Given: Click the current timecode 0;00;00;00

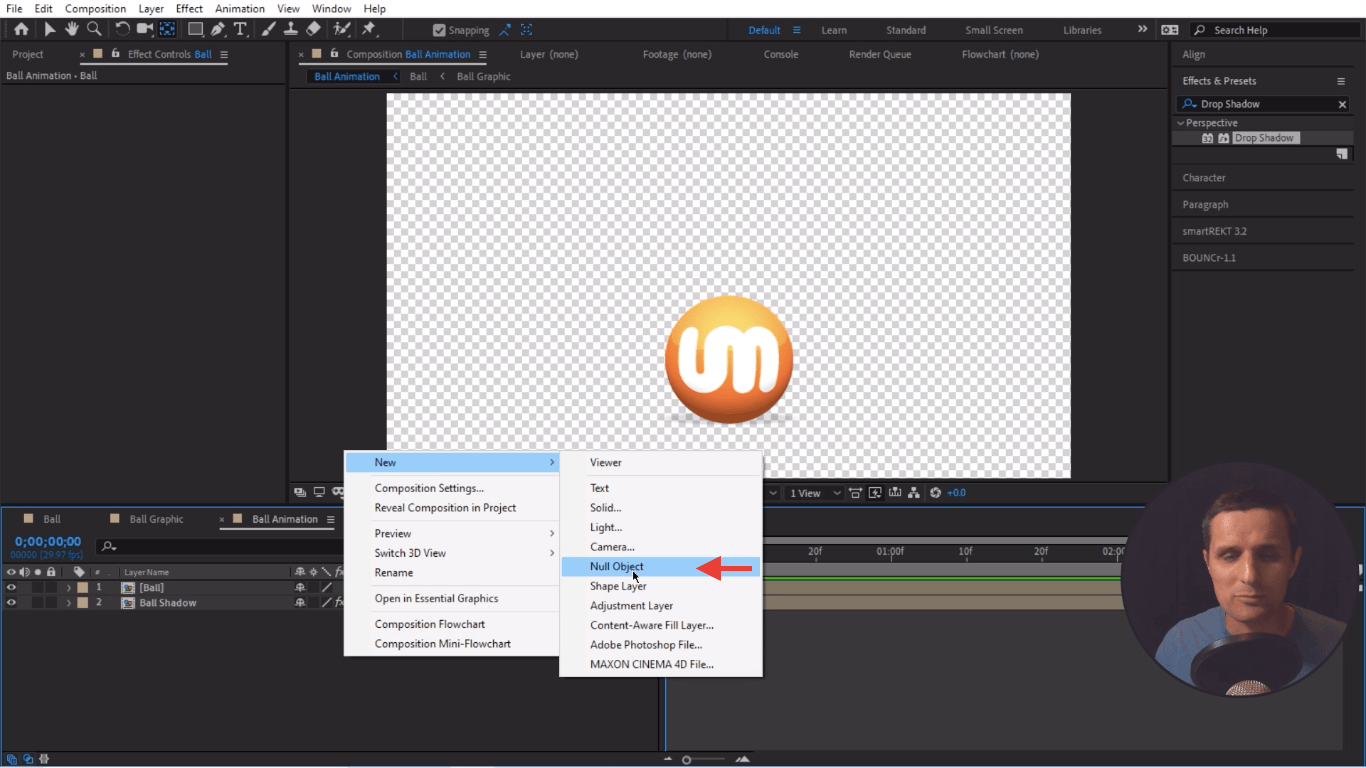Looking at the screenshot, I should coord(48,542).
